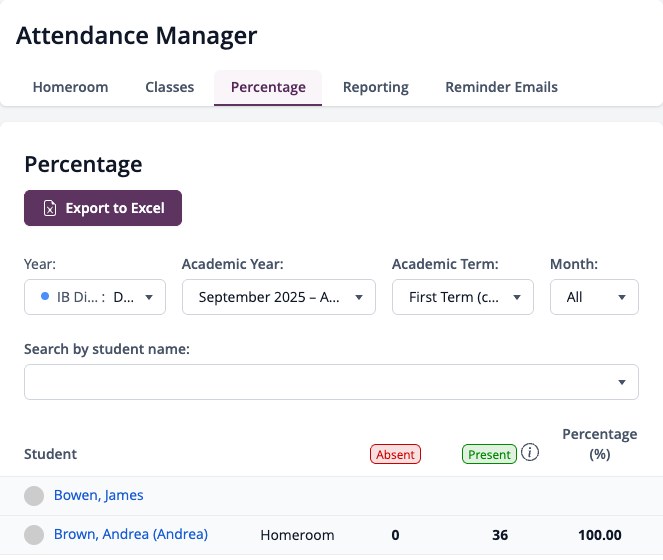The height and width of the screenshot is (560, 663).
Task: Click the Attendance Manager page title
Action: pos(137,36)
